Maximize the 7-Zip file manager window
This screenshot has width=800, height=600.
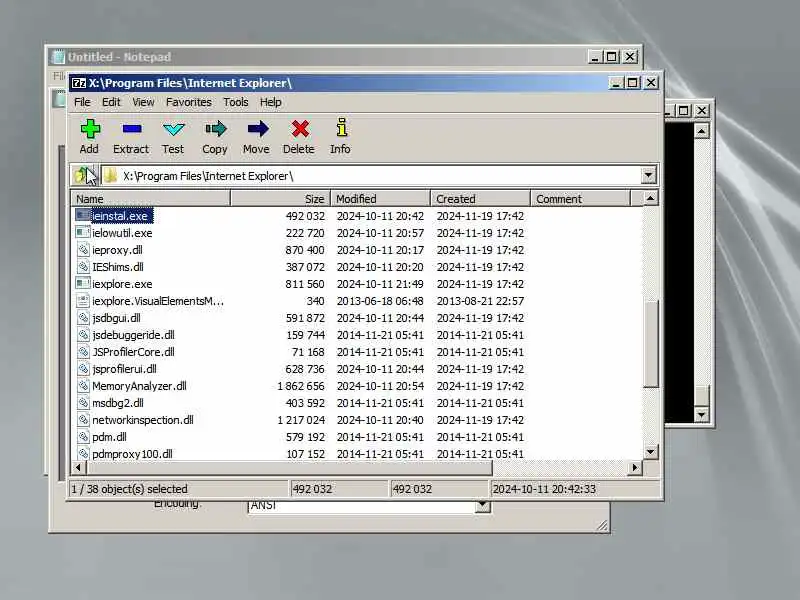tap(633, 83)
